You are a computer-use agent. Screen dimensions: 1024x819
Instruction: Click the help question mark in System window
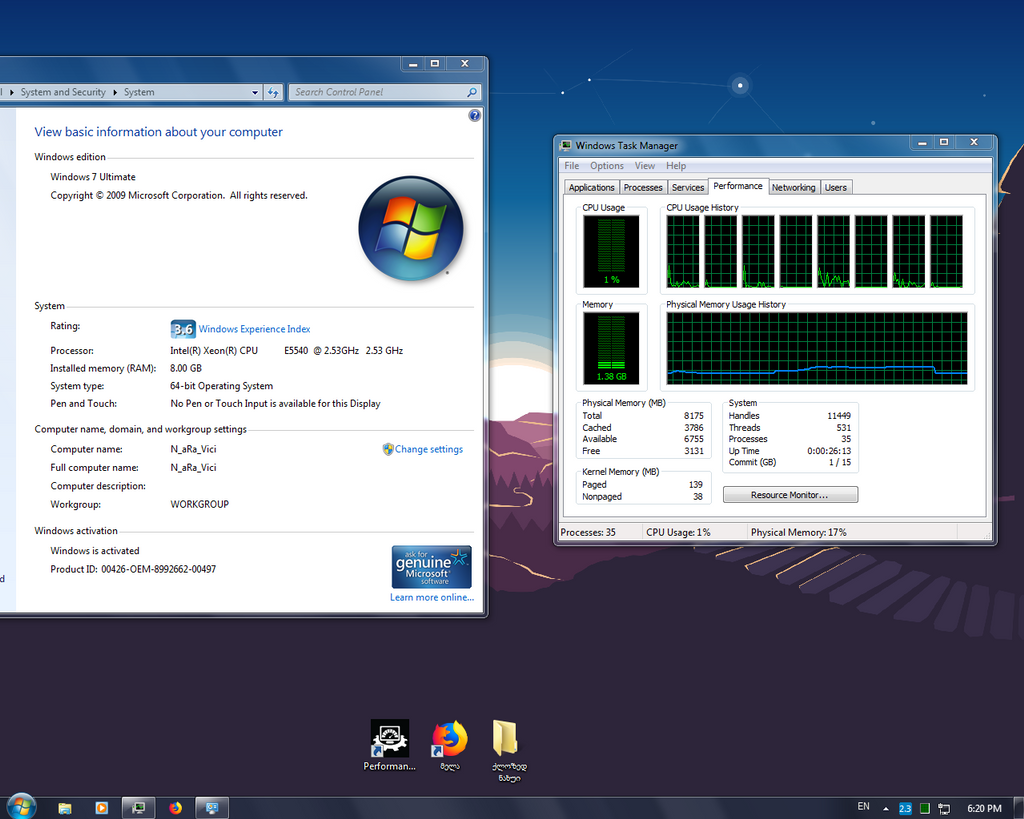click(475, 116)
